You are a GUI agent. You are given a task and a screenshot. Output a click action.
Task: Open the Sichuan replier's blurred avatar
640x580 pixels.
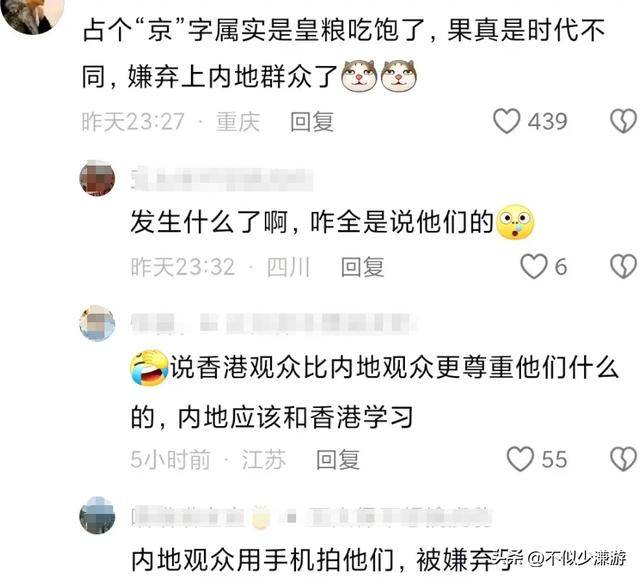point(97,178)
